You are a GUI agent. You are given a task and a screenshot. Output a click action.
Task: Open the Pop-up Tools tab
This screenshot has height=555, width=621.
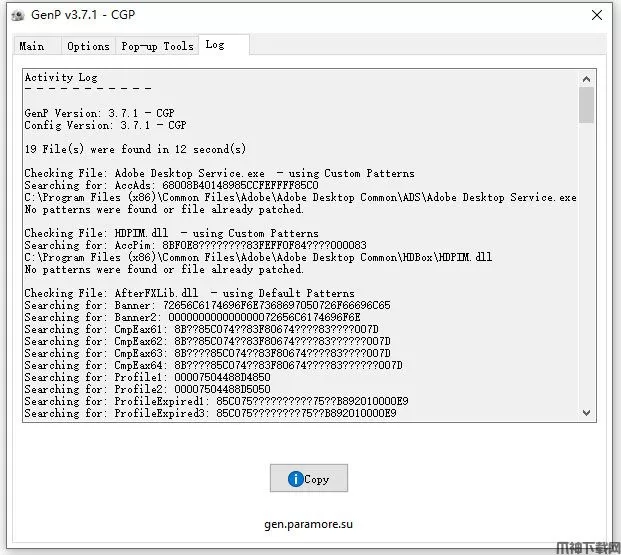pos(157,46)
